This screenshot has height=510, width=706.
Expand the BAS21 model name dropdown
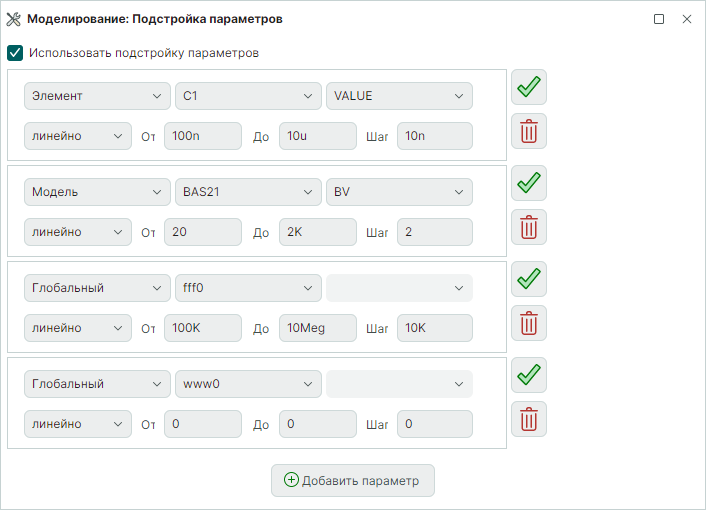247,192
